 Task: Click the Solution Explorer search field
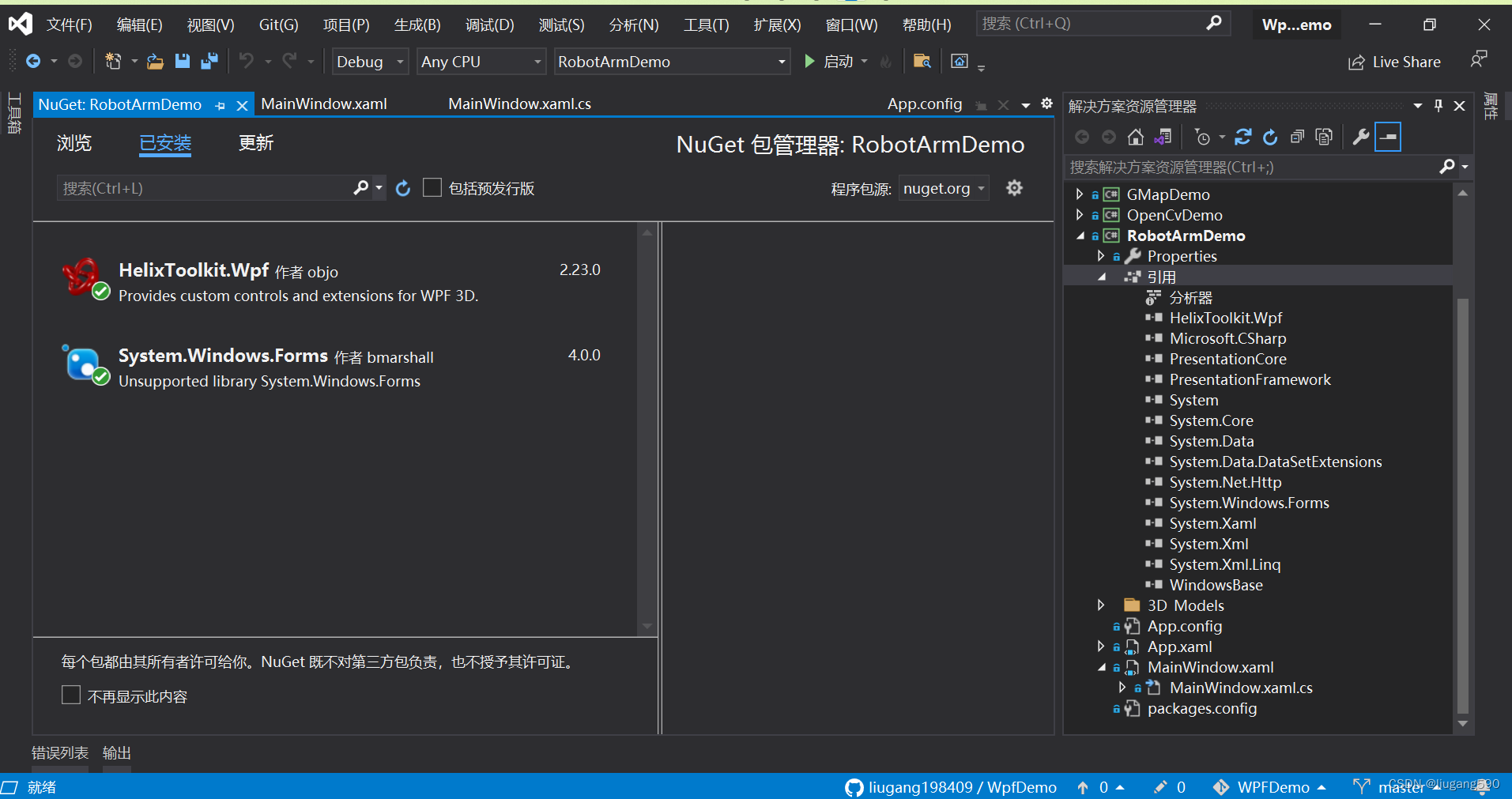click(x=1253, y=167)
